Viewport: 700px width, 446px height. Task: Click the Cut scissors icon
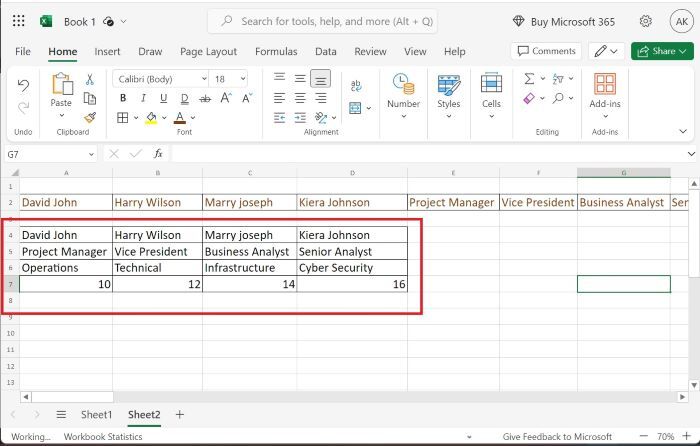[x=90, y=79]
